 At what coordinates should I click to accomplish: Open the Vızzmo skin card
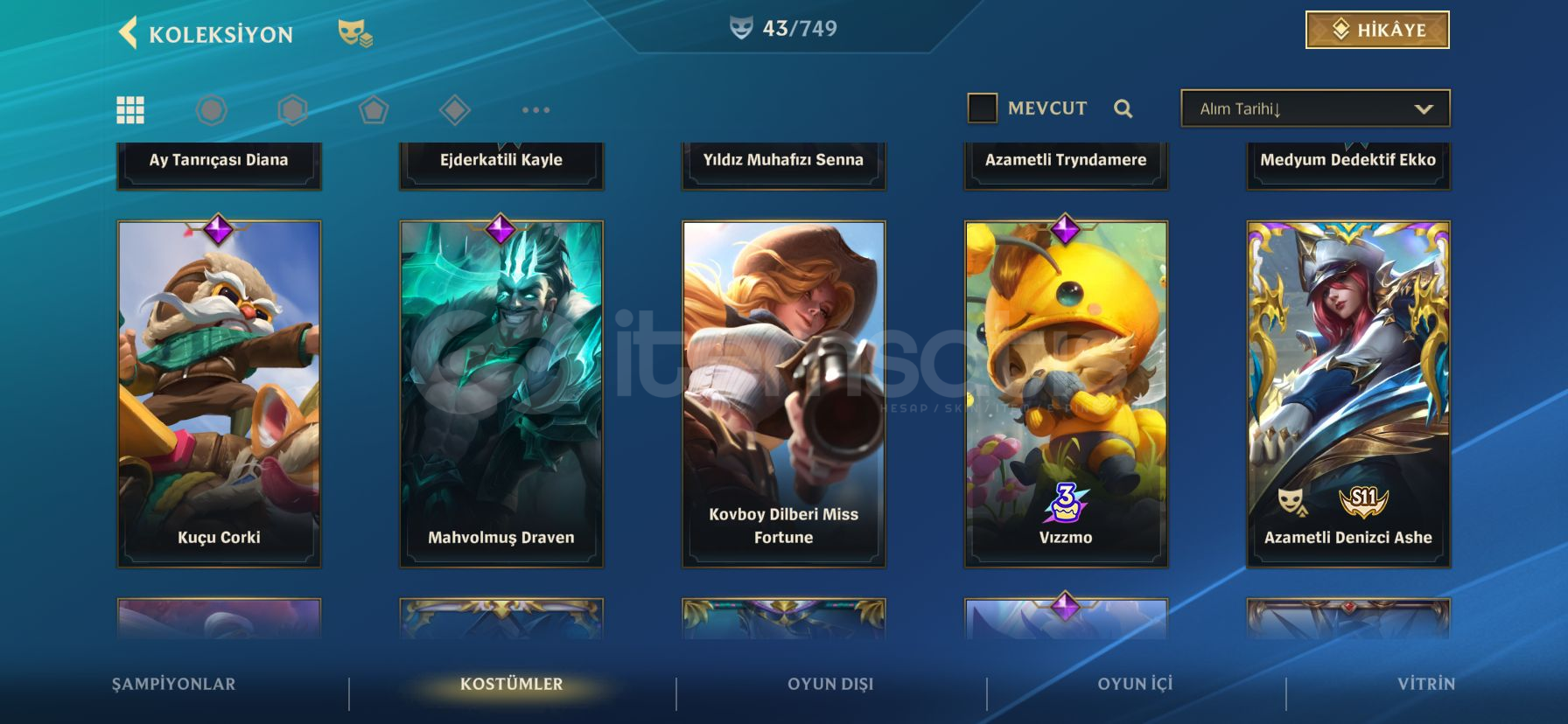click(1066, 393)
